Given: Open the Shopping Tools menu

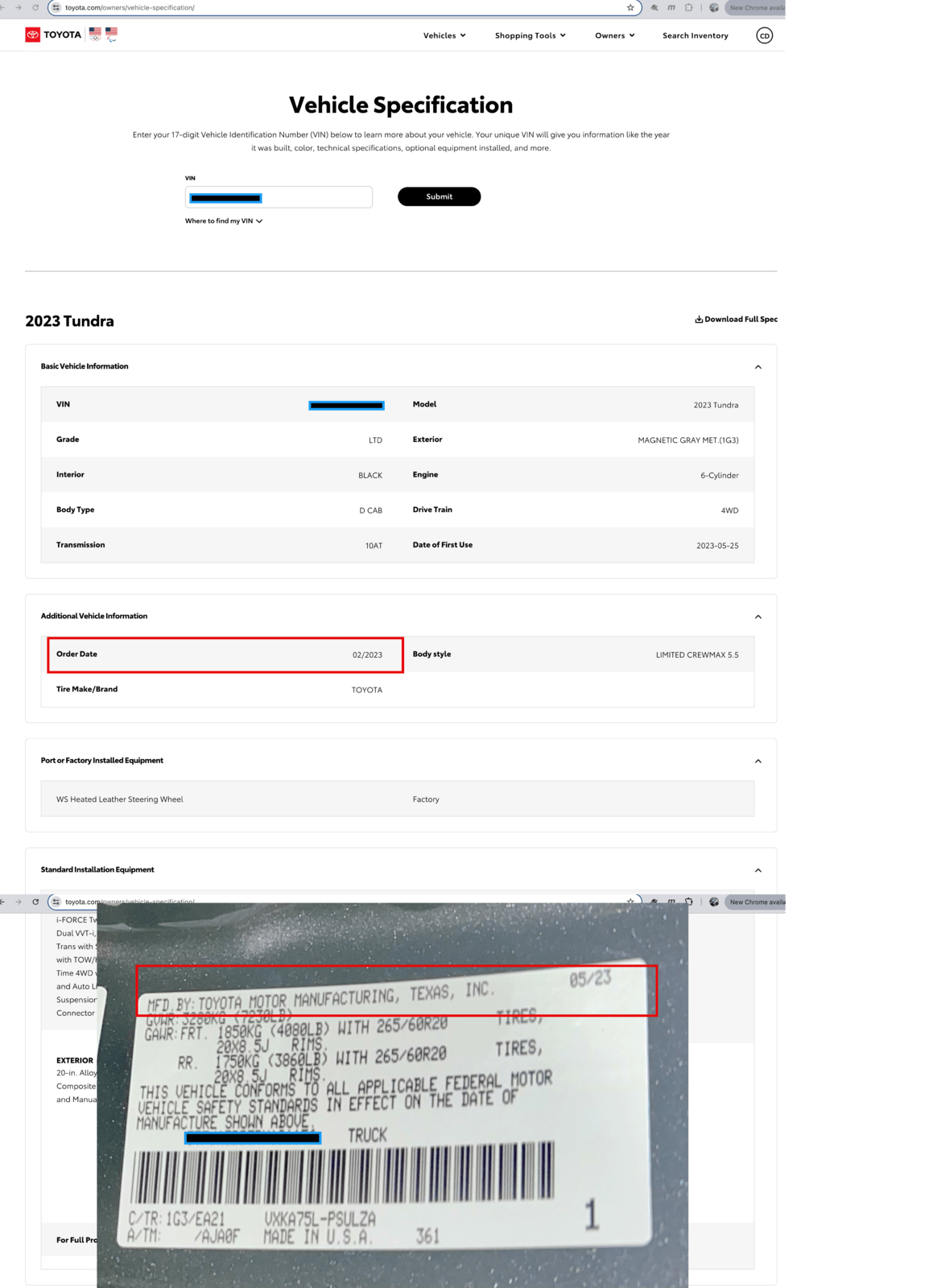Looking at the screenshot, I should (530, 35).
